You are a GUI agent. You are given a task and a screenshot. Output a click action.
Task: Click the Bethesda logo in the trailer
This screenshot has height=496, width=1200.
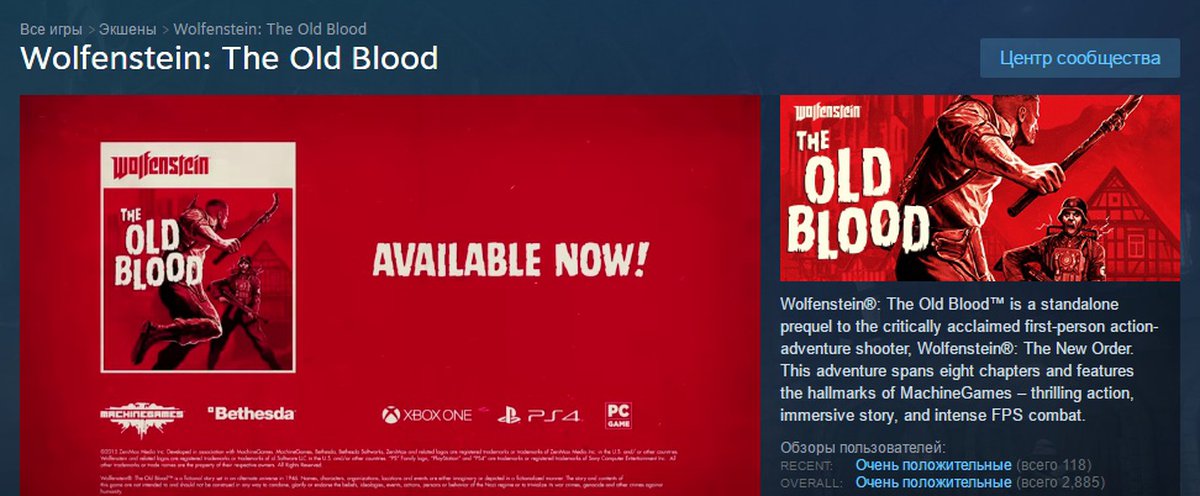[250, 412]
